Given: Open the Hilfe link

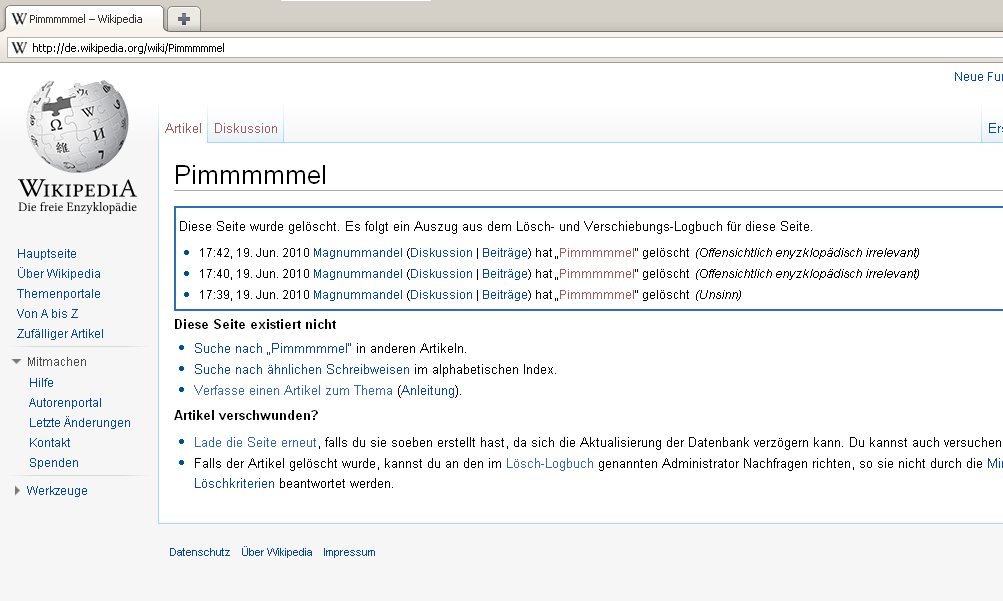Looking at the screenshot, I should click(x=41, y=383).
